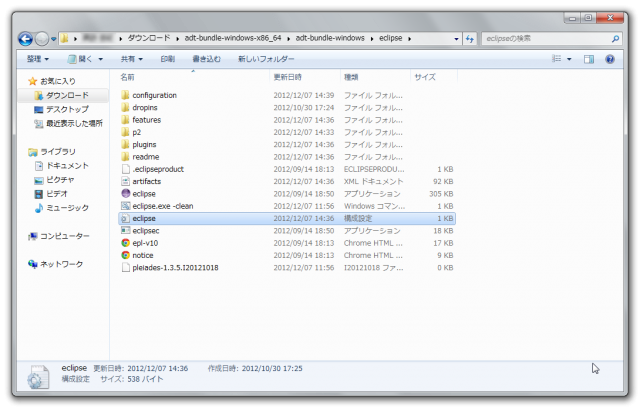640x408 pixels.
Task: Select the purple eclipse application icon
Action: tap(125, 193)
